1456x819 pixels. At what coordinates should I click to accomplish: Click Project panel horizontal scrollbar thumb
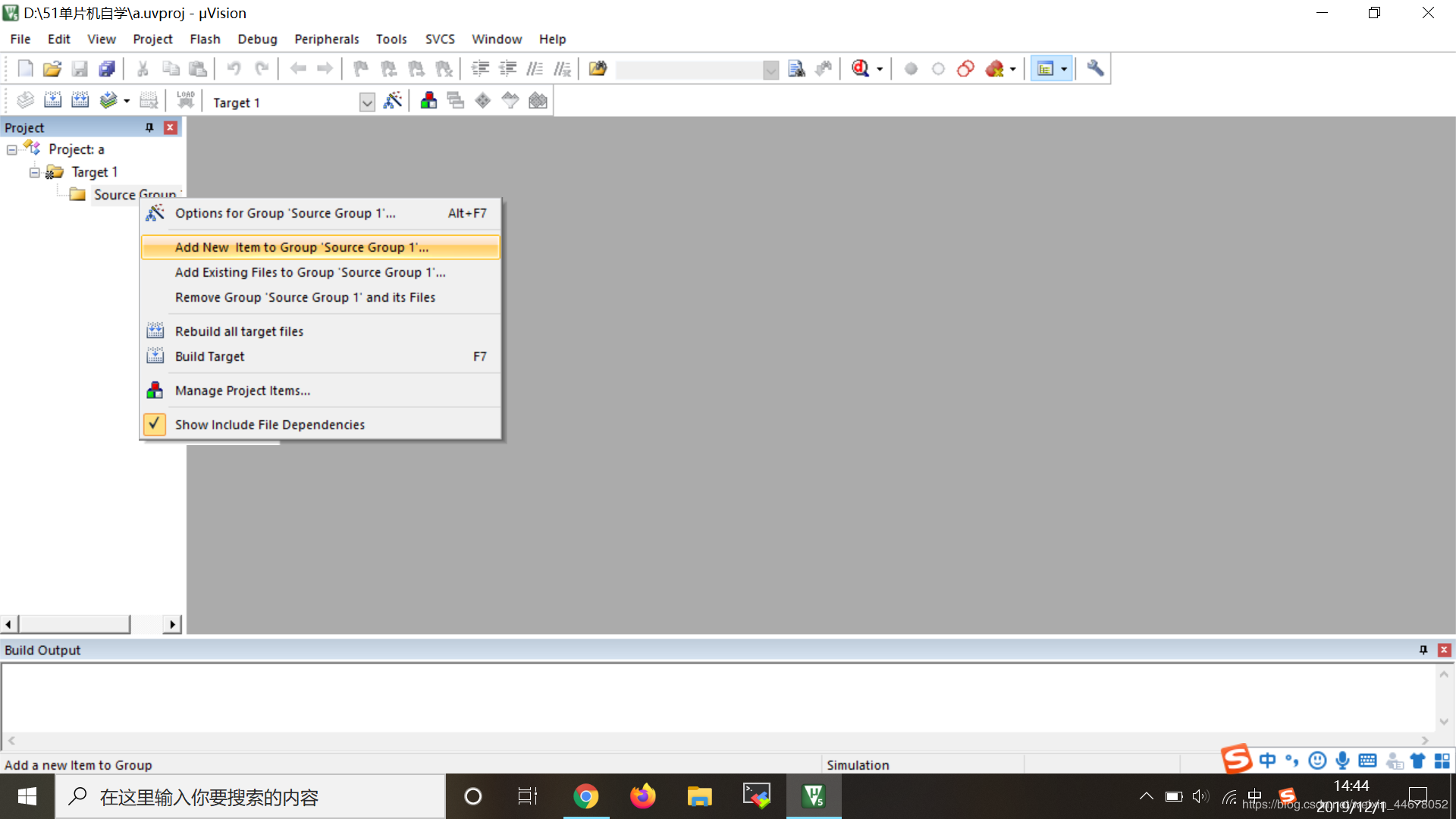coord(74,624)
